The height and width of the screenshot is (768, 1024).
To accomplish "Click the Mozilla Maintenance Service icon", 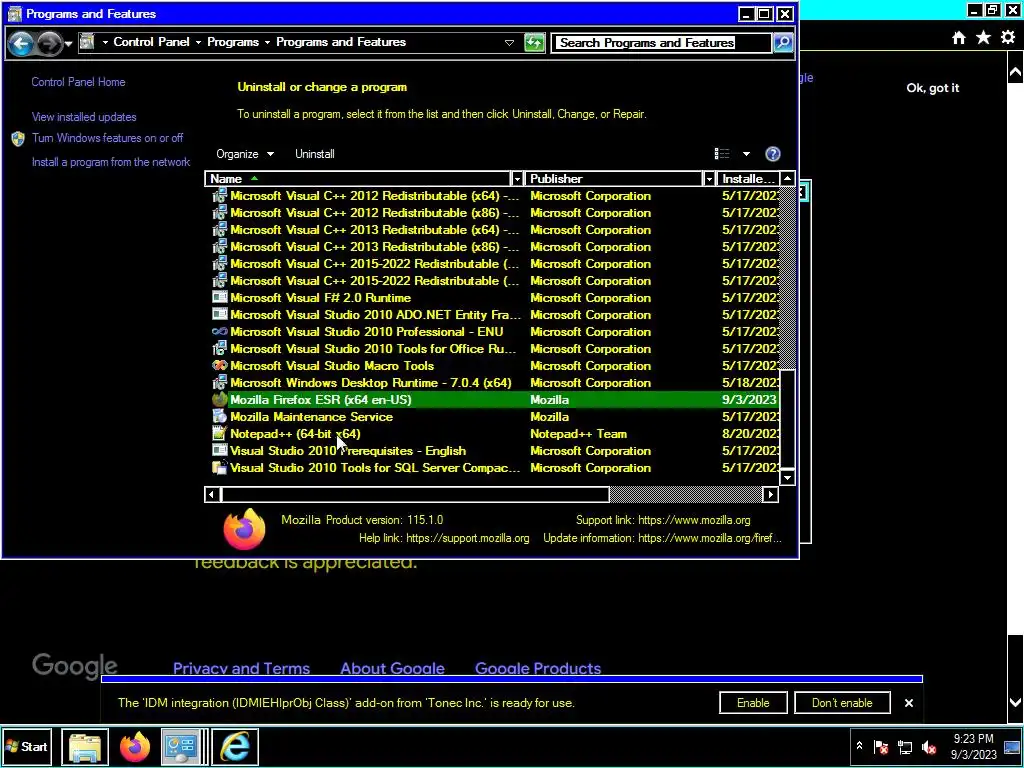I will 219,417.
